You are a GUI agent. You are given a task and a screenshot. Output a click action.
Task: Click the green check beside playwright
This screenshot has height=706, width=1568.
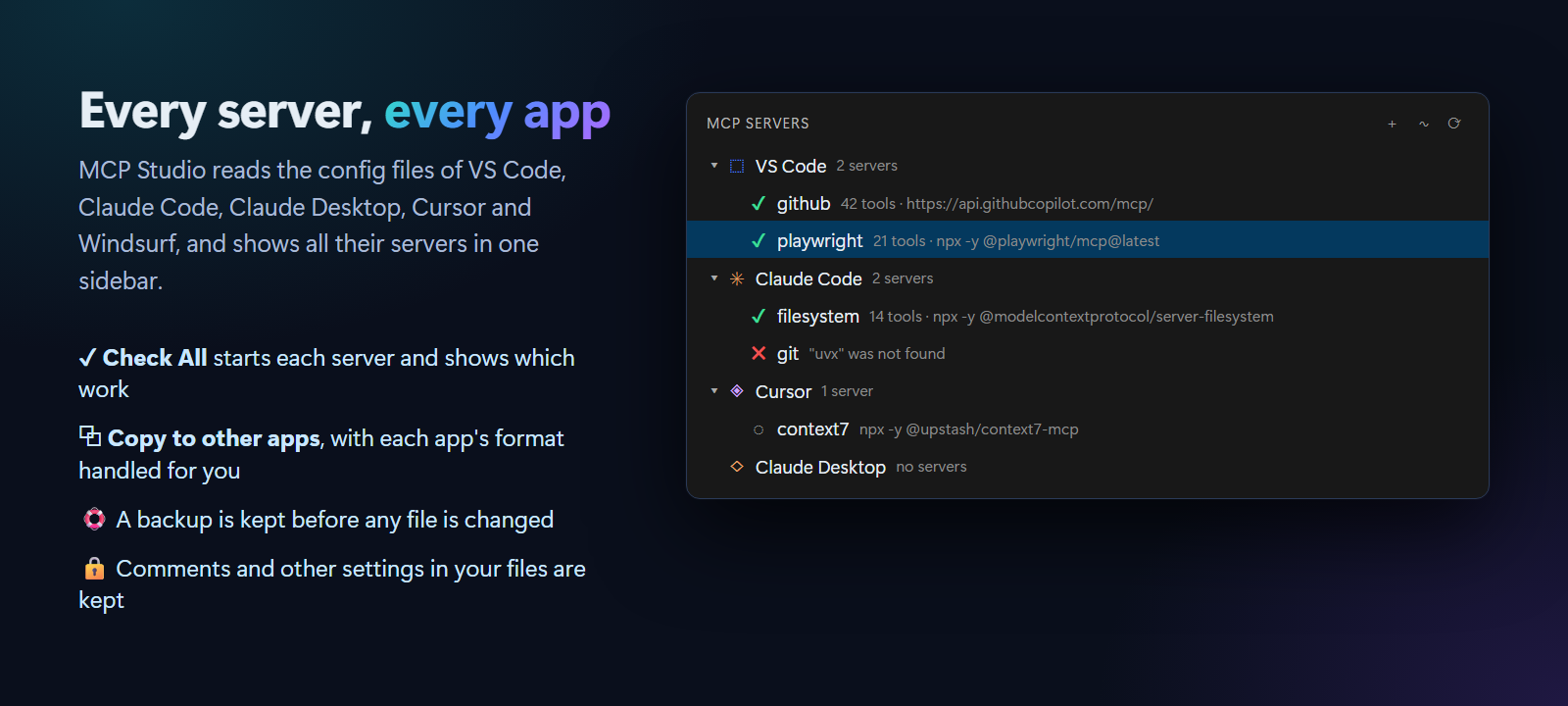click(759, 240)
